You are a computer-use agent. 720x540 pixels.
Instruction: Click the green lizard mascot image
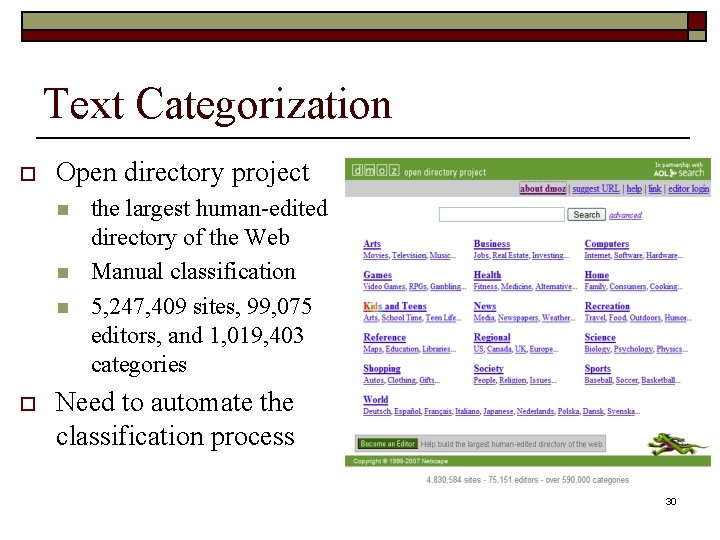pos(678,444)
